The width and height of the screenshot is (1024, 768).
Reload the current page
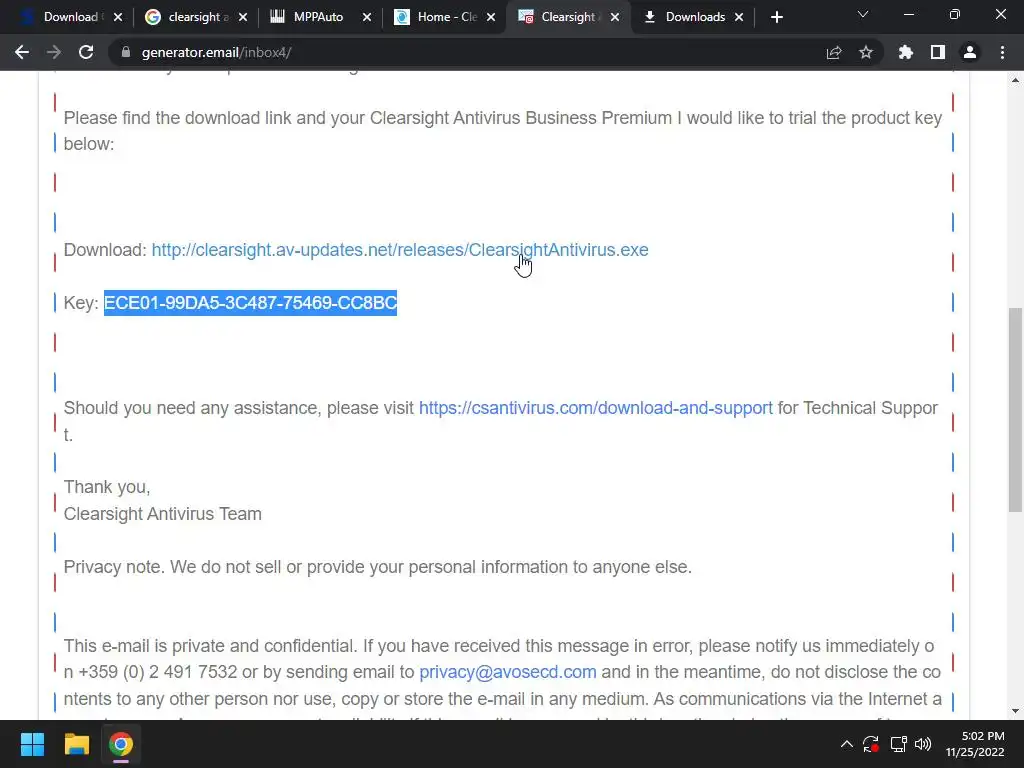click(86, 52)
